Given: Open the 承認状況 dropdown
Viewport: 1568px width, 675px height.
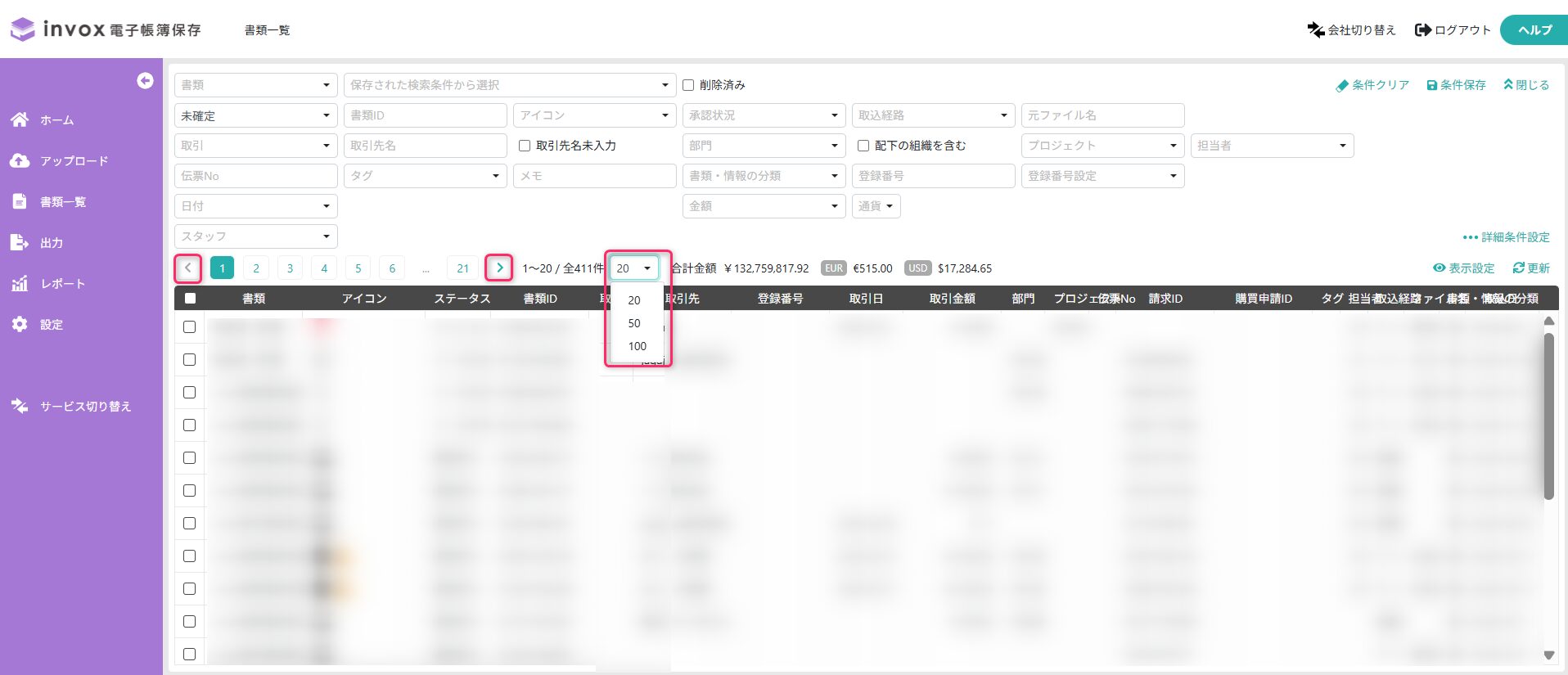Looking at the screenshot, I should tap(763, 115).
